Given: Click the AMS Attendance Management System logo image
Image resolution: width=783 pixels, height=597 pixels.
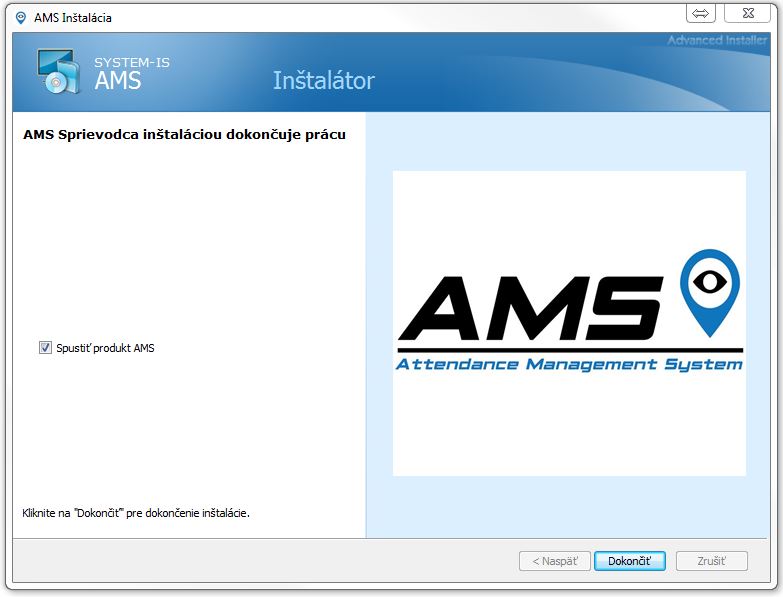Looking at the screenshot, I should 569,323.
